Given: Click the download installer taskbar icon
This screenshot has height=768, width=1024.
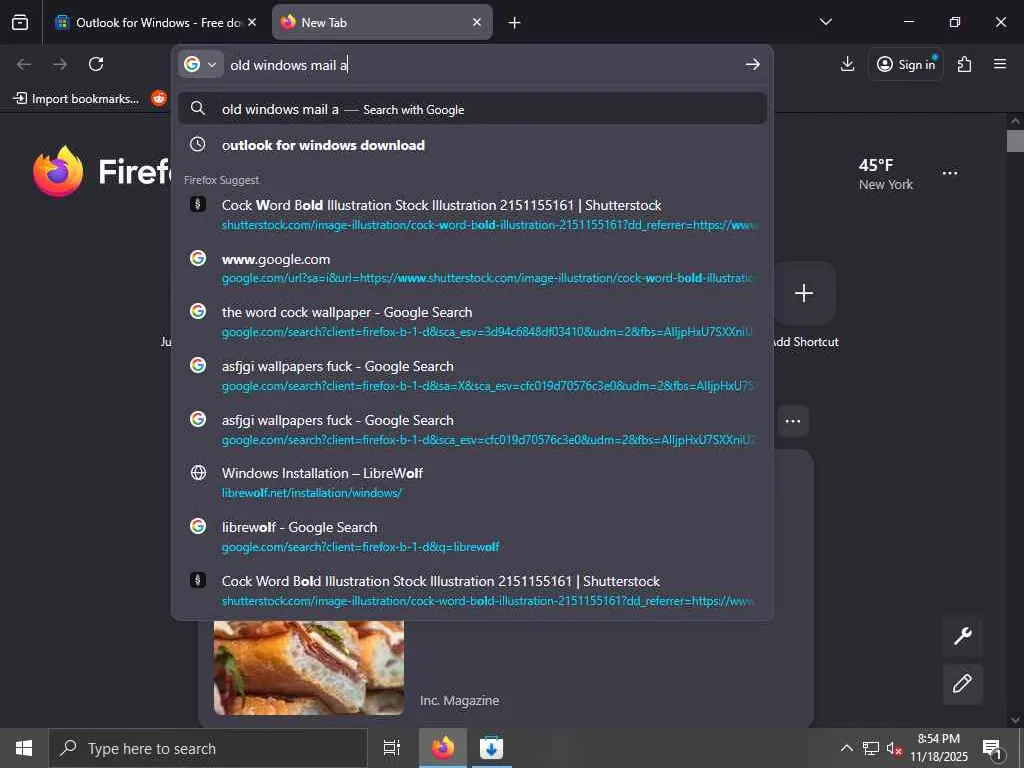Looking at the screenshot, I should [491, 748].
